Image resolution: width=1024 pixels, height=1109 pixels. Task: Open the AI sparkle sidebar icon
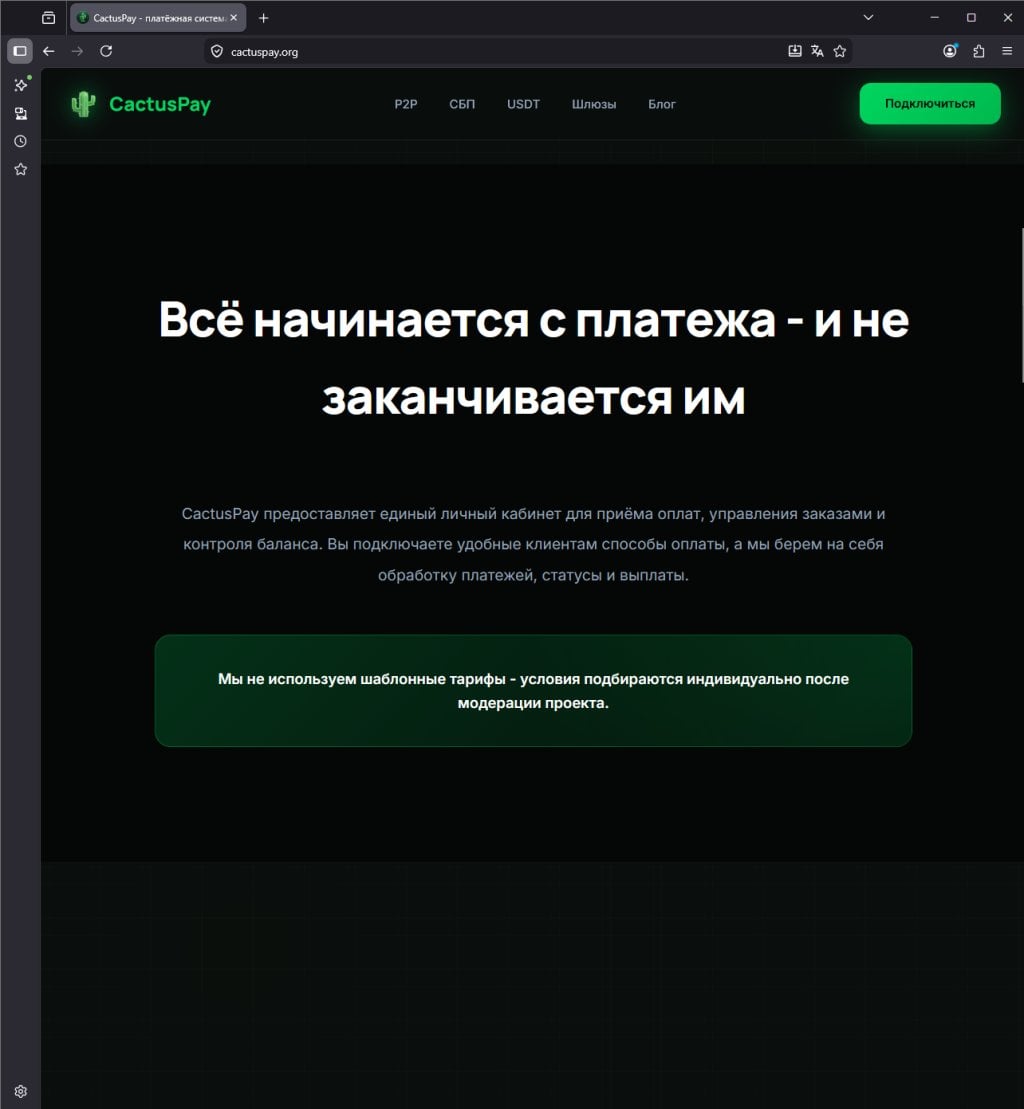pyautogui.click(x=21, y=85)
